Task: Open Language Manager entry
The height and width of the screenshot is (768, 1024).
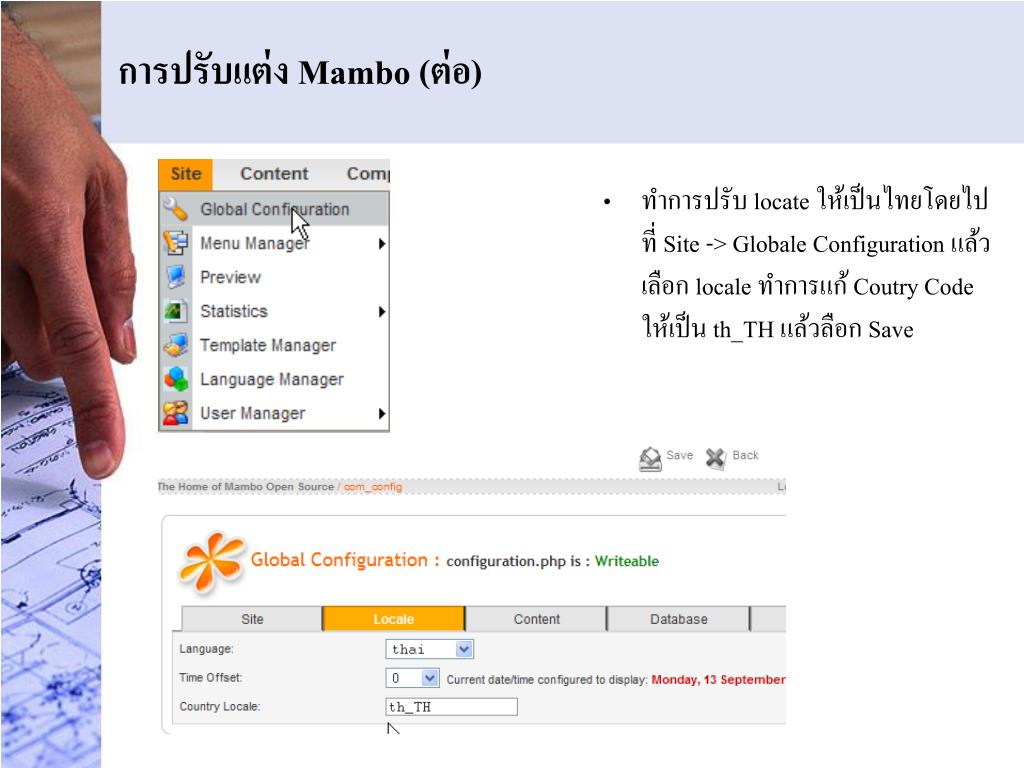Action: click(x=274, y=379)
